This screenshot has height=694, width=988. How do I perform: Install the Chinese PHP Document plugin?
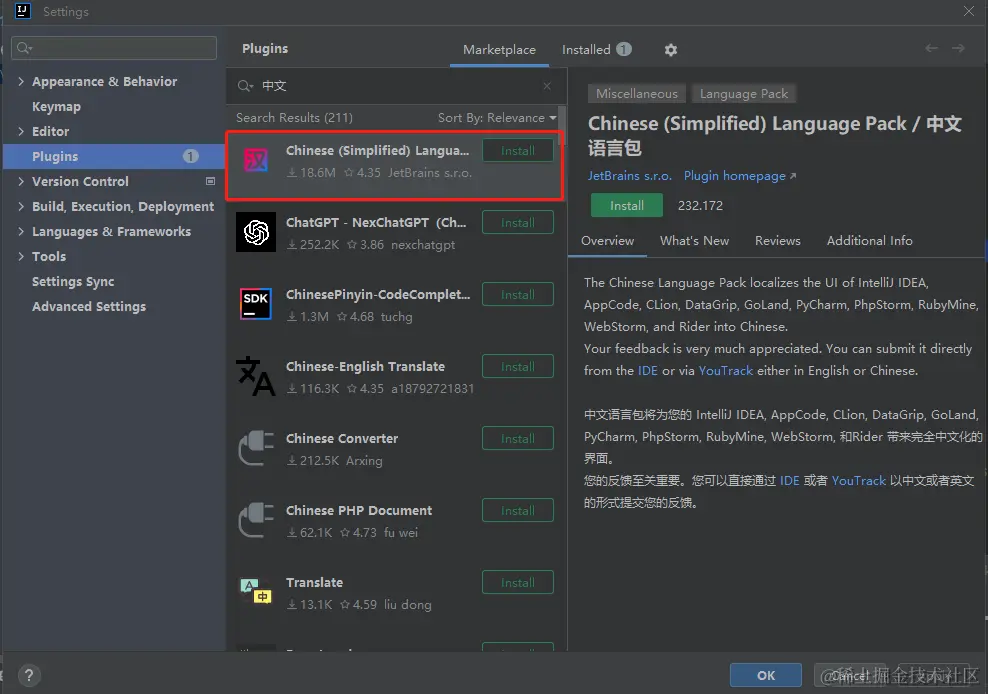coord(518,511)
